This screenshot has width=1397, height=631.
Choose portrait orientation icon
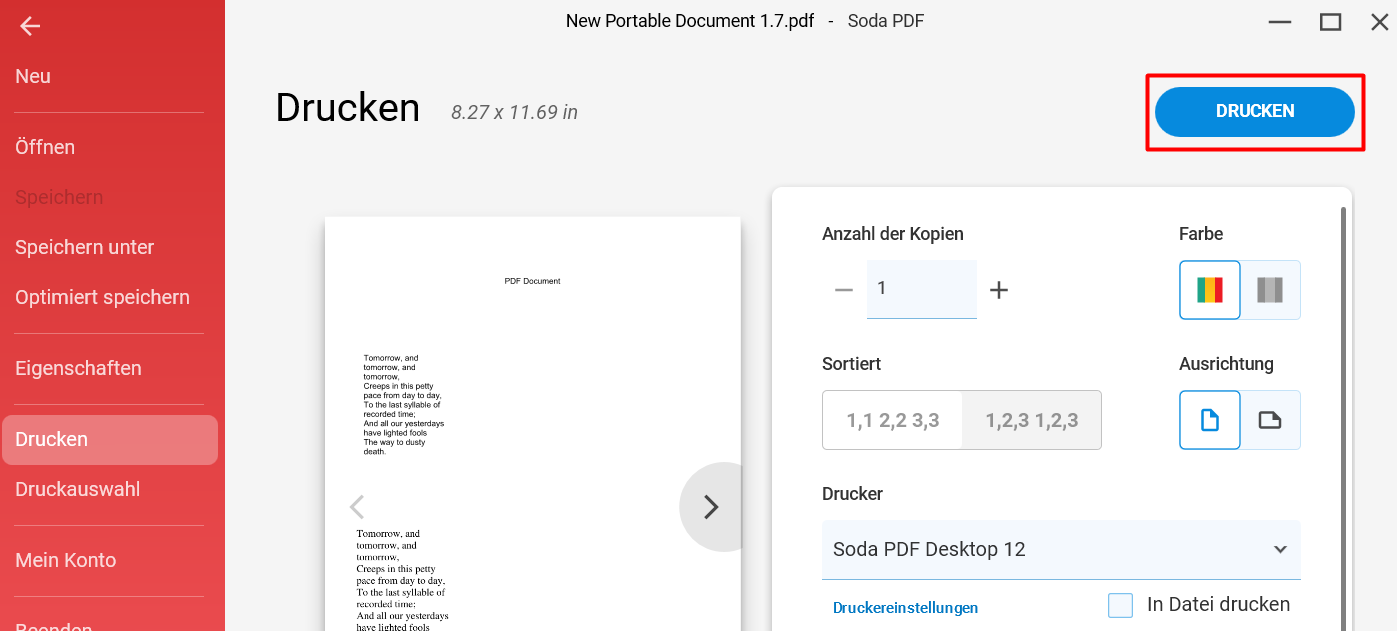[x=1210, y=420]
